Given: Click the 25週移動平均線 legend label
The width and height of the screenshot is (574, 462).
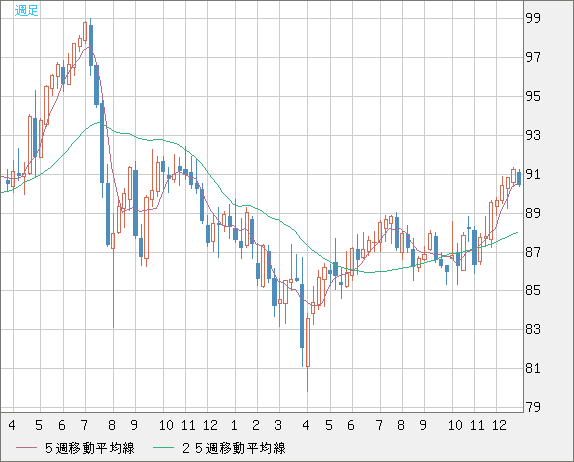Looking at the screenshot, I should (x=234, y=448).
